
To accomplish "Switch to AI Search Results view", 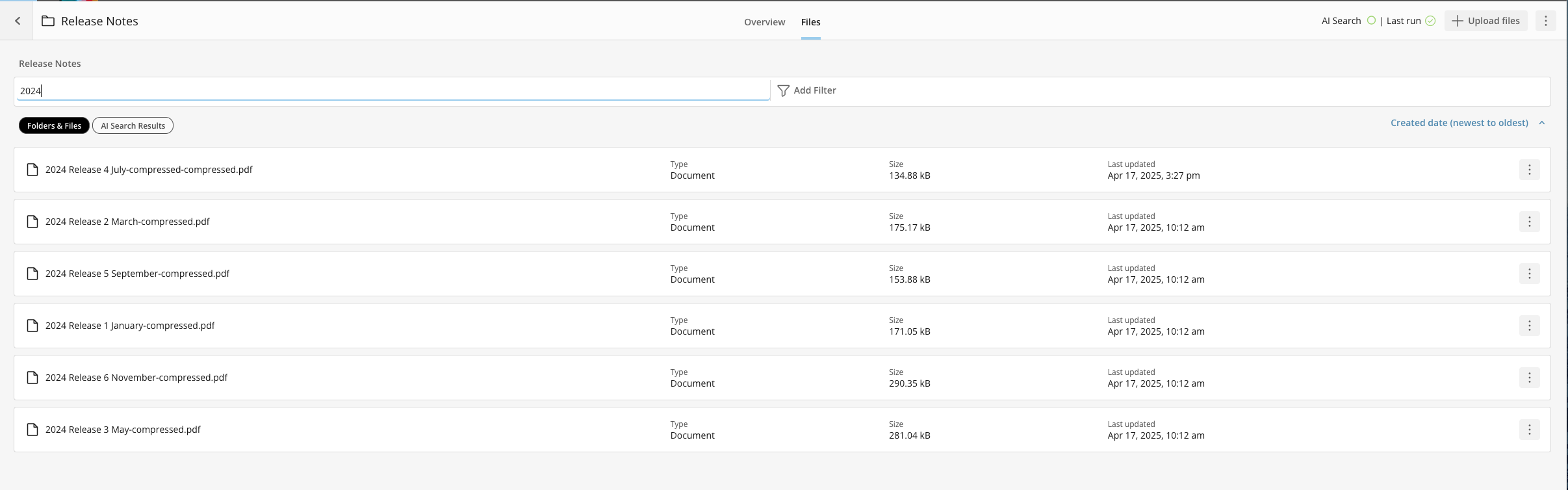I will (133, 125).
